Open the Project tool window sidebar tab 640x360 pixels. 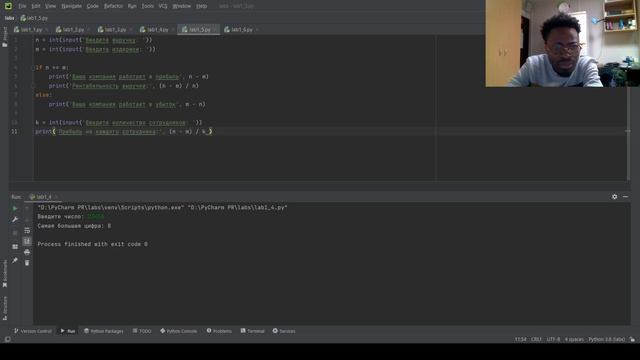[5, 37]
